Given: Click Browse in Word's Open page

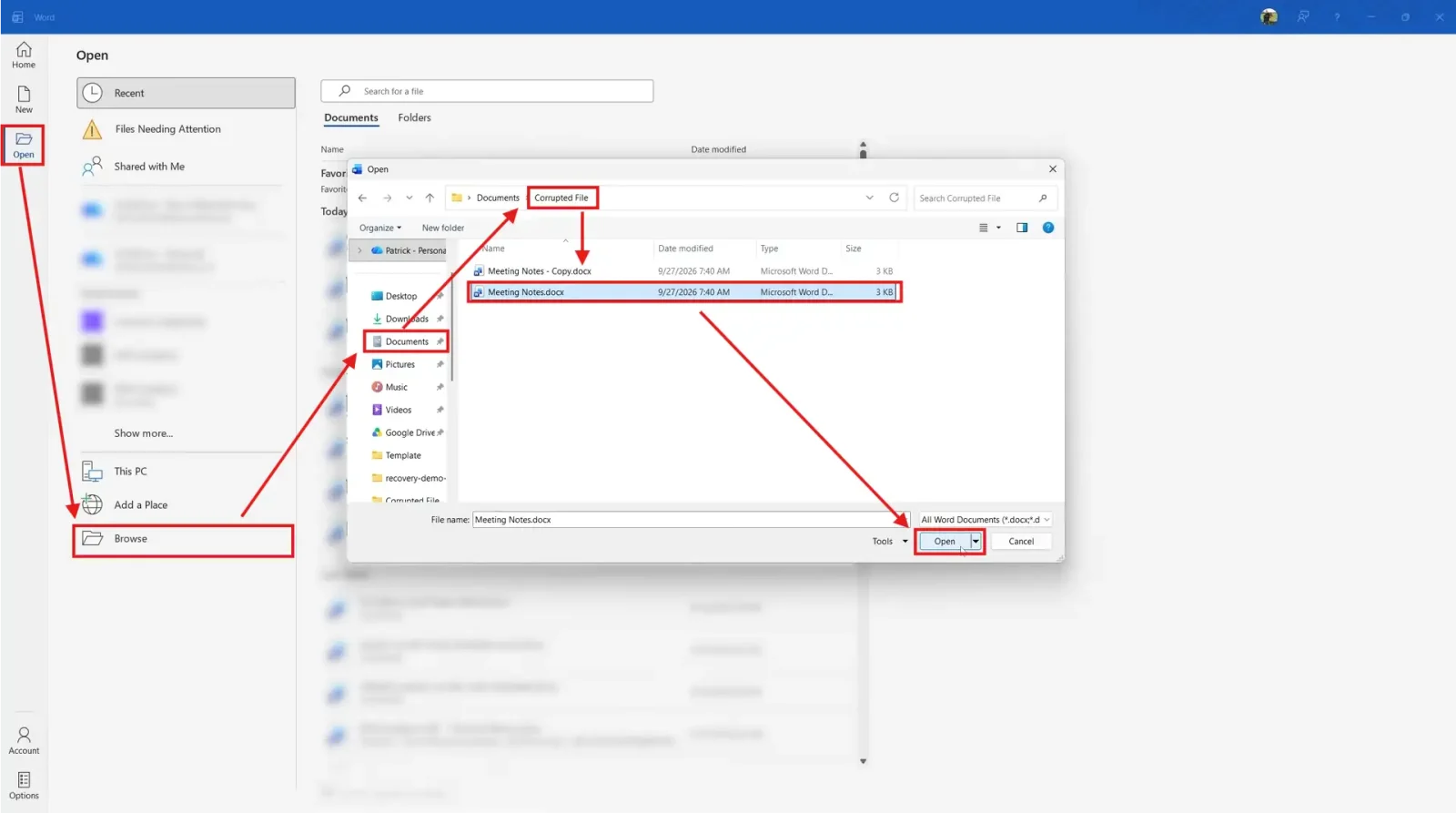Looking at the screenshot, I should pos(183,539).
